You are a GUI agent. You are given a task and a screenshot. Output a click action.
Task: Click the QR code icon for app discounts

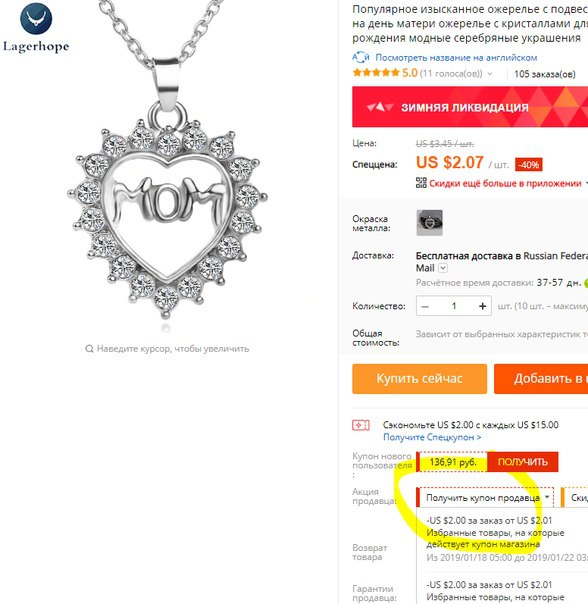click(x=421, y=183)
